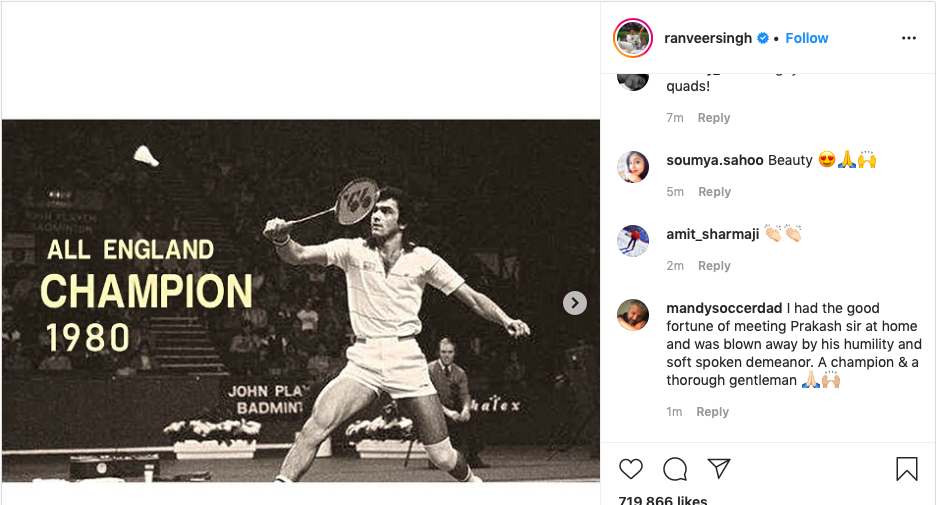Screen dimensions: 936x505
Task: Reply to soumya.sahoo's comment
Action: point(714,192)
